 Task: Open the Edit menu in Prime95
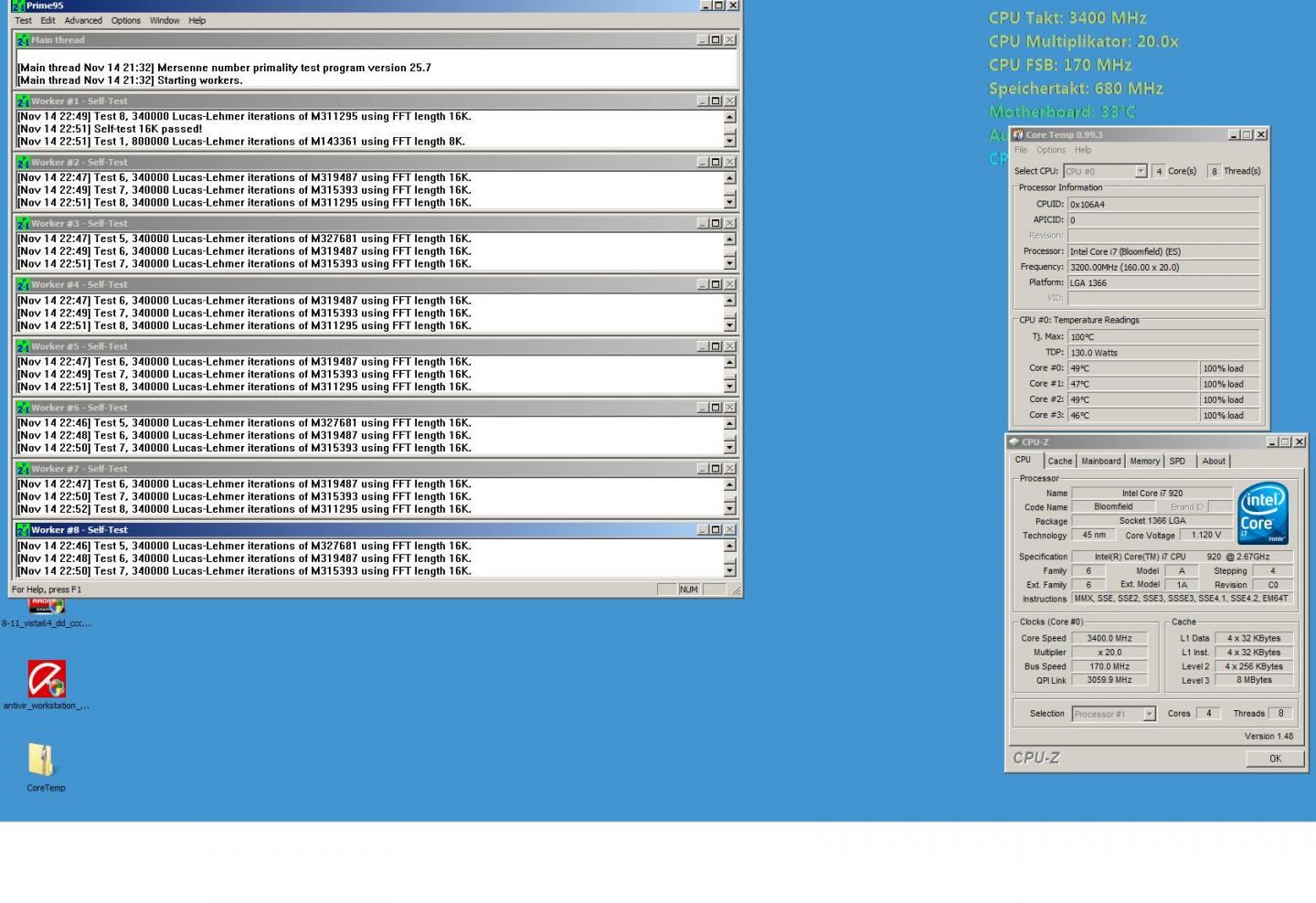[48, 20]
